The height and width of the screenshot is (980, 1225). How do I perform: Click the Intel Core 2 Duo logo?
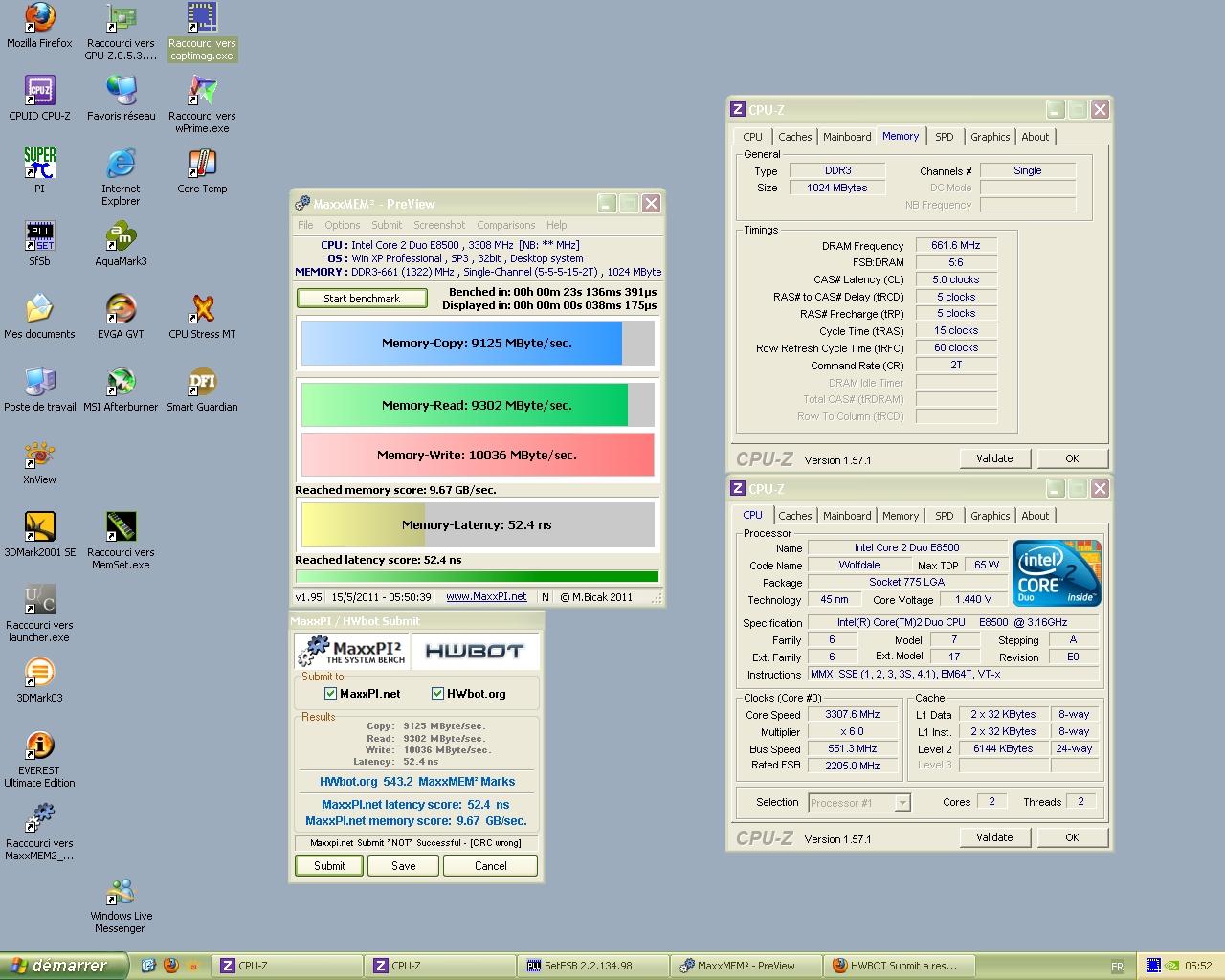1057,573
